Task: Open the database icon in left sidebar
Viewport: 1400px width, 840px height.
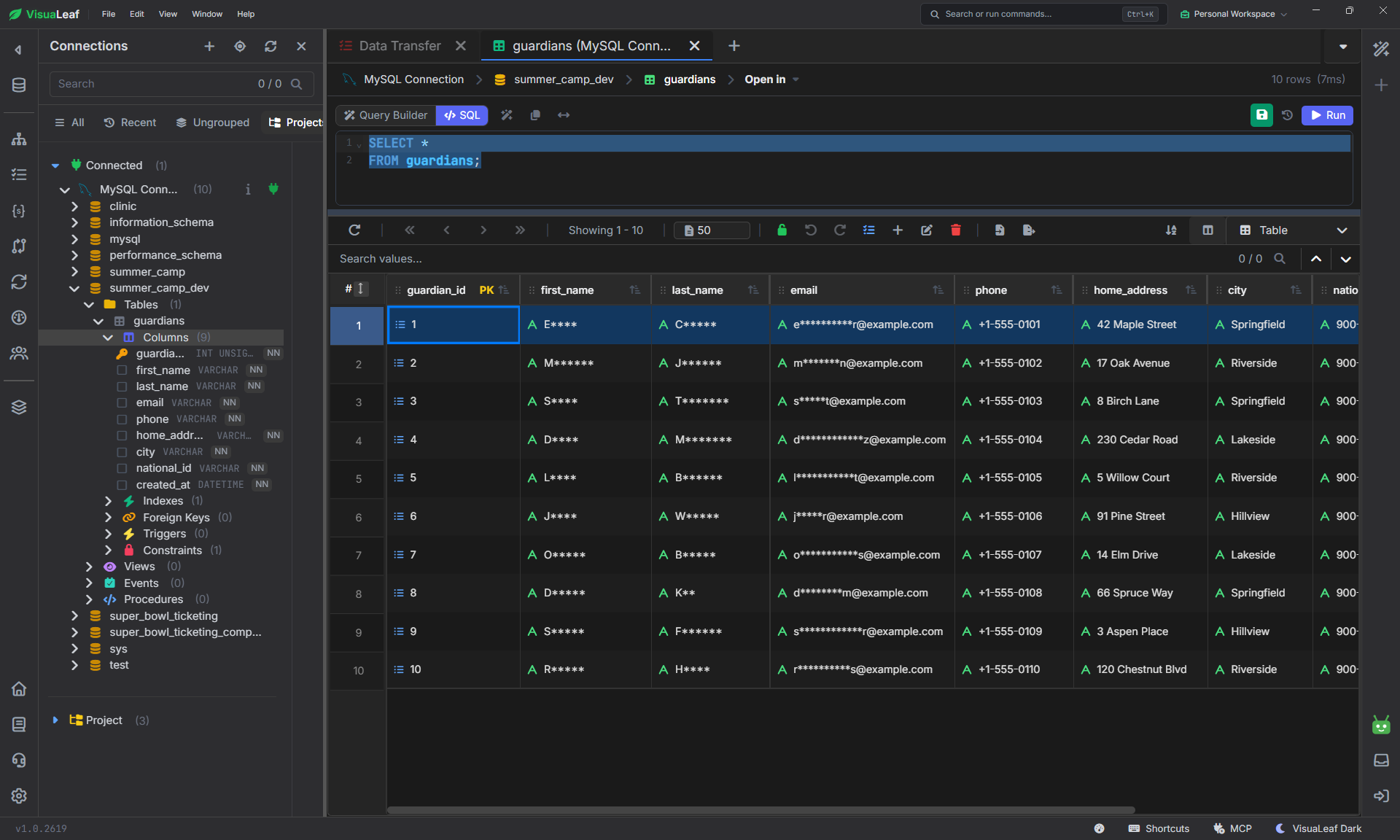Action: 19,85
